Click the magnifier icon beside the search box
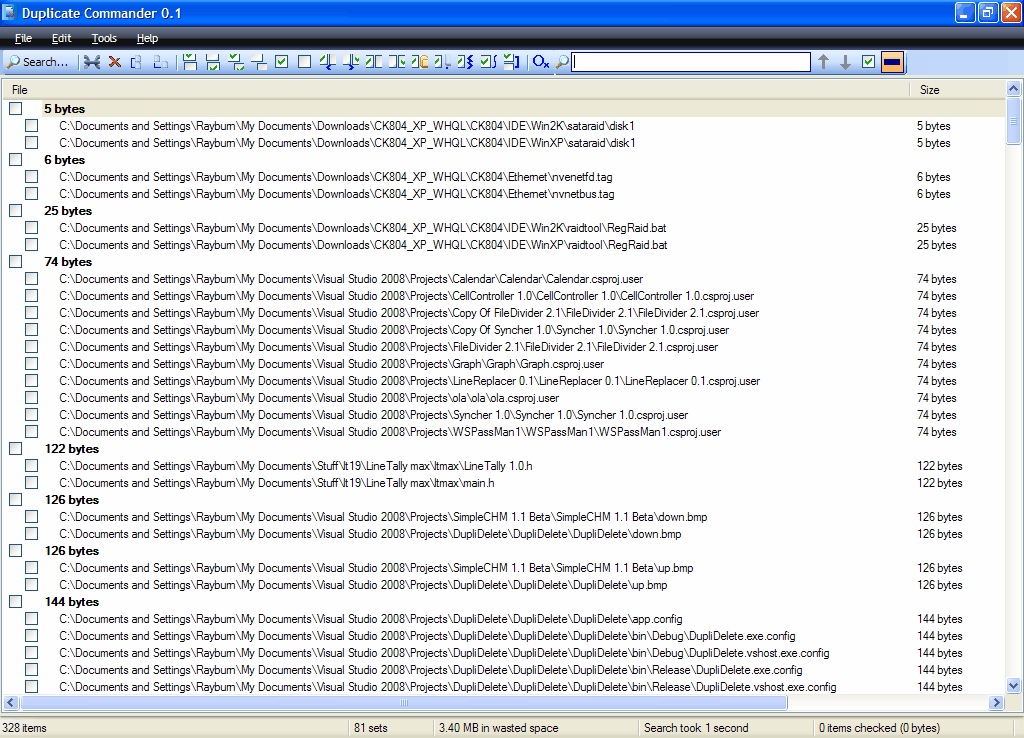 tap(562, 62)
